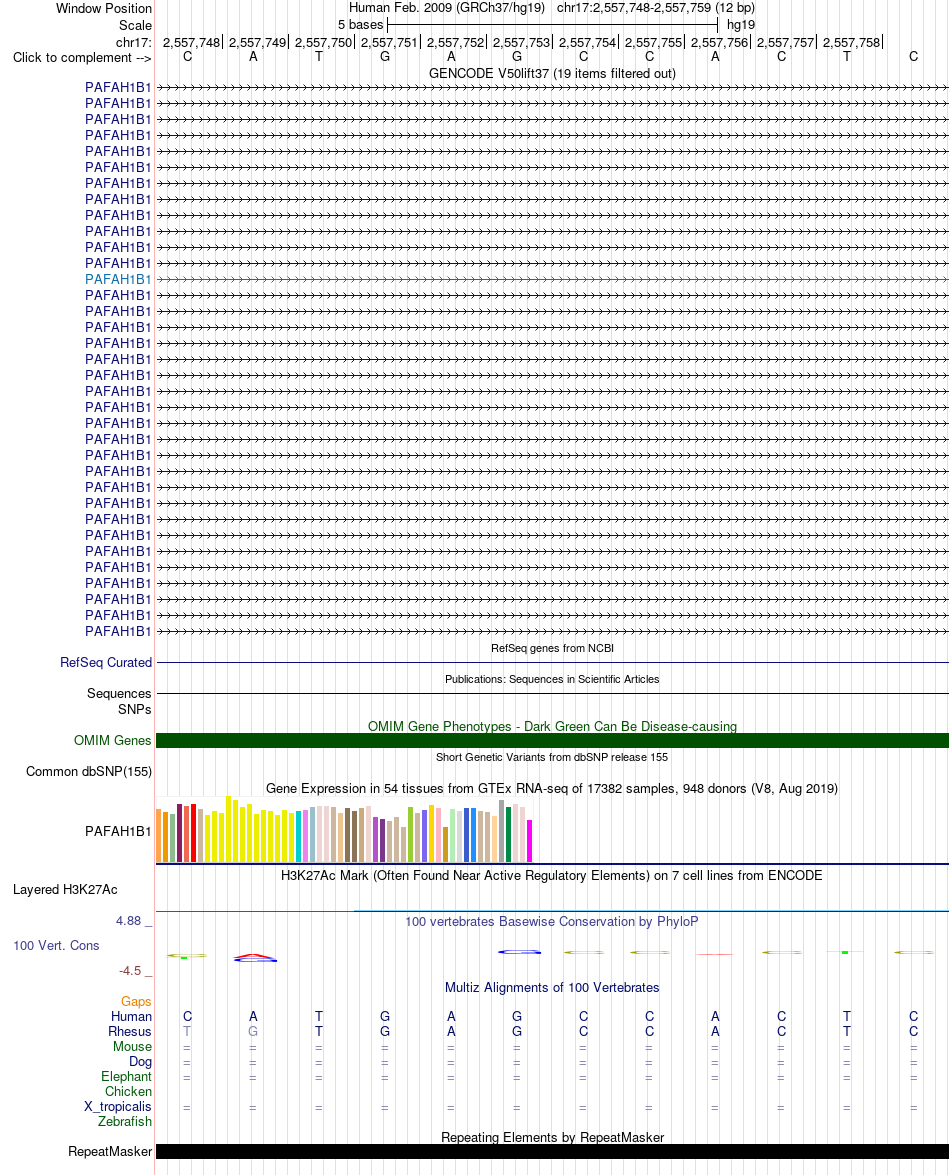Click the black RepeatMasker bar
This screenshot has width=950, height=1175.
click(x=552, y=1152)
